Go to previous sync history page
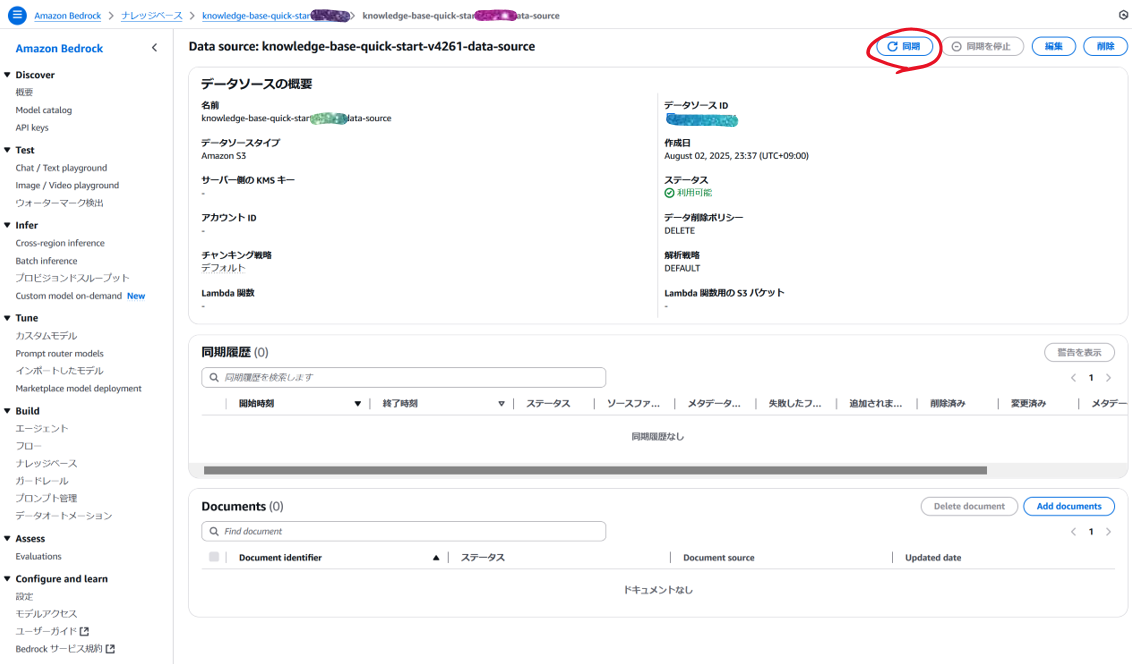 coord(1074,377)
